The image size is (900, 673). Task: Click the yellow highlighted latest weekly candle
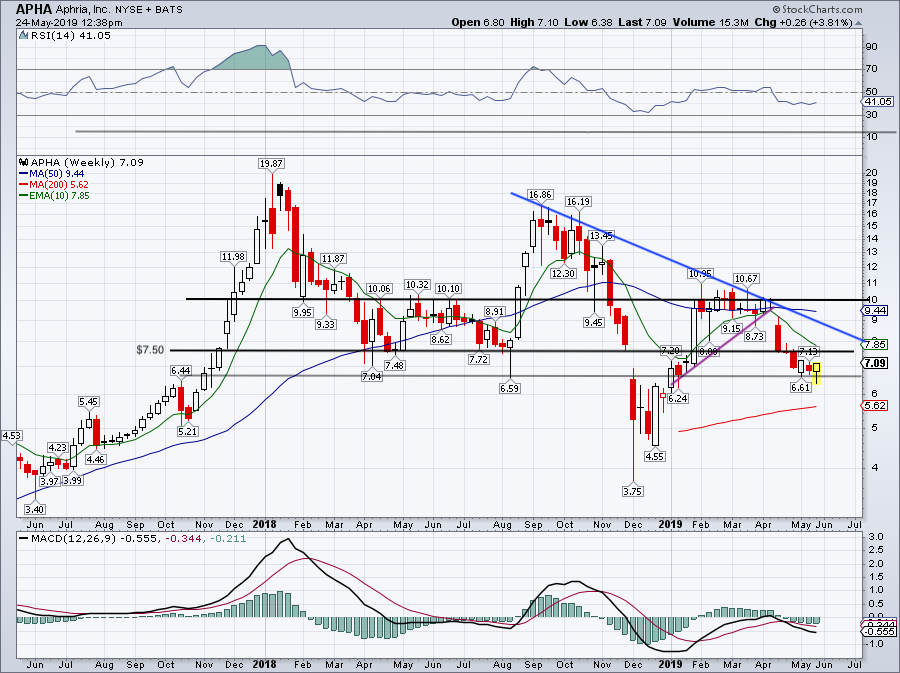(816, 372)
